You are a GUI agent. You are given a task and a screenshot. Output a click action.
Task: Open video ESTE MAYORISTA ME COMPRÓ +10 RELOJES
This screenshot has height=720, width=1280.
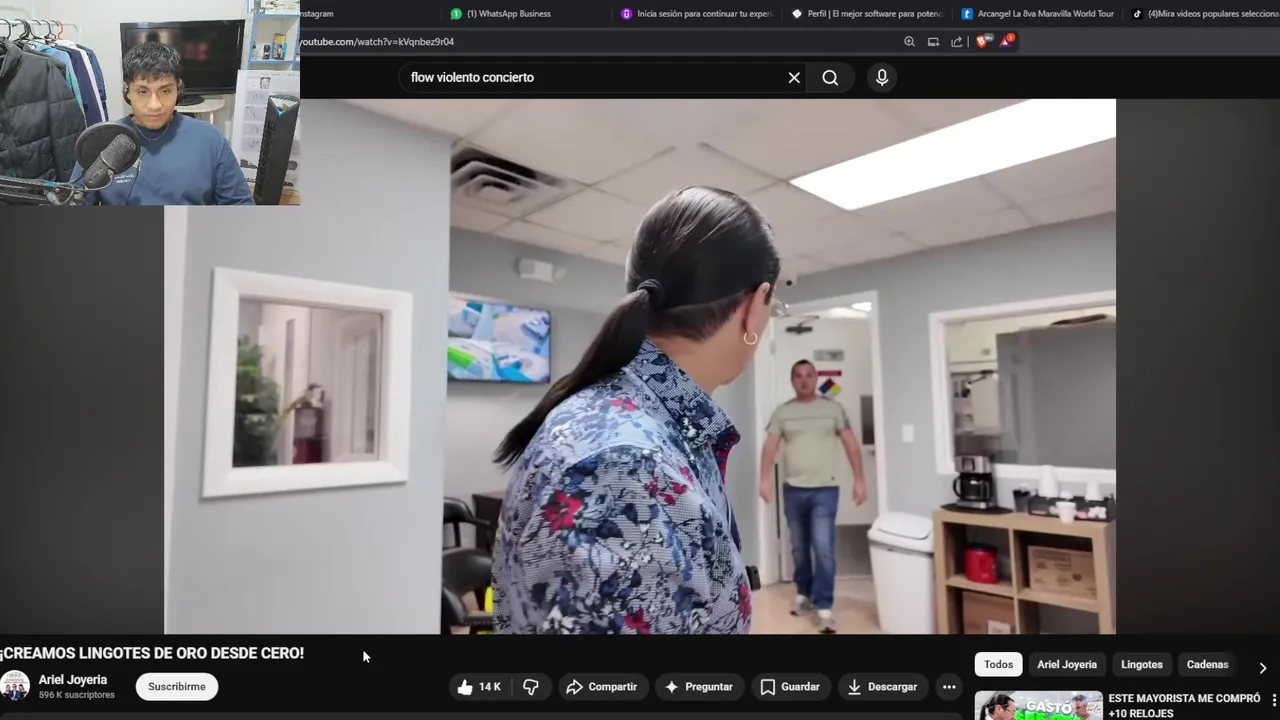[x=1184, y=706]
